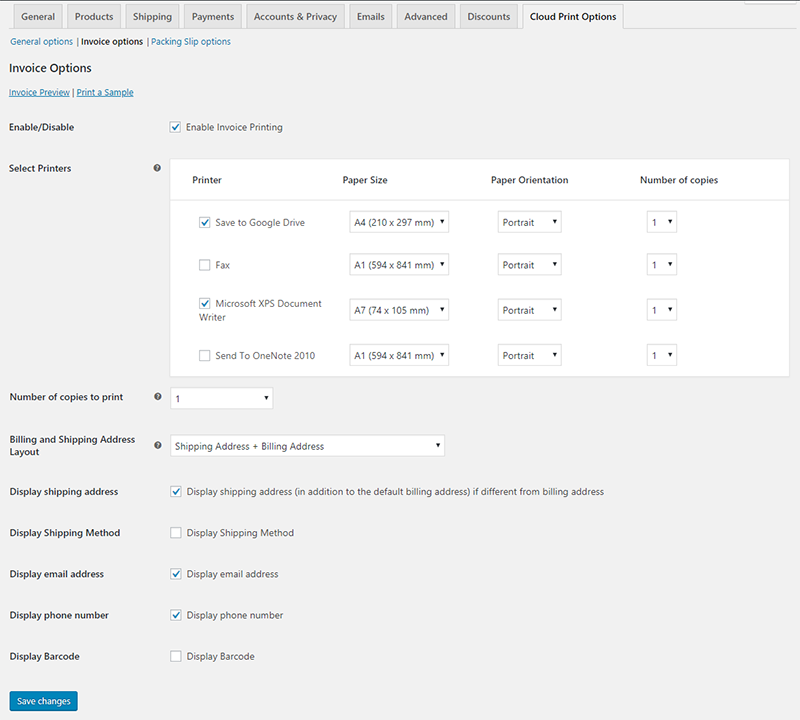The height and width of the screenshot is (720, 800).
Task: Select the Cloud Print Options tab
Action: click(x=572, y=16)
